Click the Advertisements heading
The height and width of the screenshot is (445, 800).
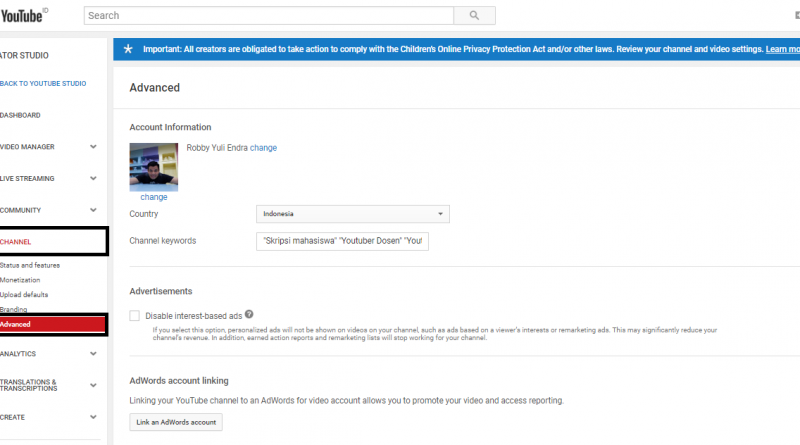(161, 291)
